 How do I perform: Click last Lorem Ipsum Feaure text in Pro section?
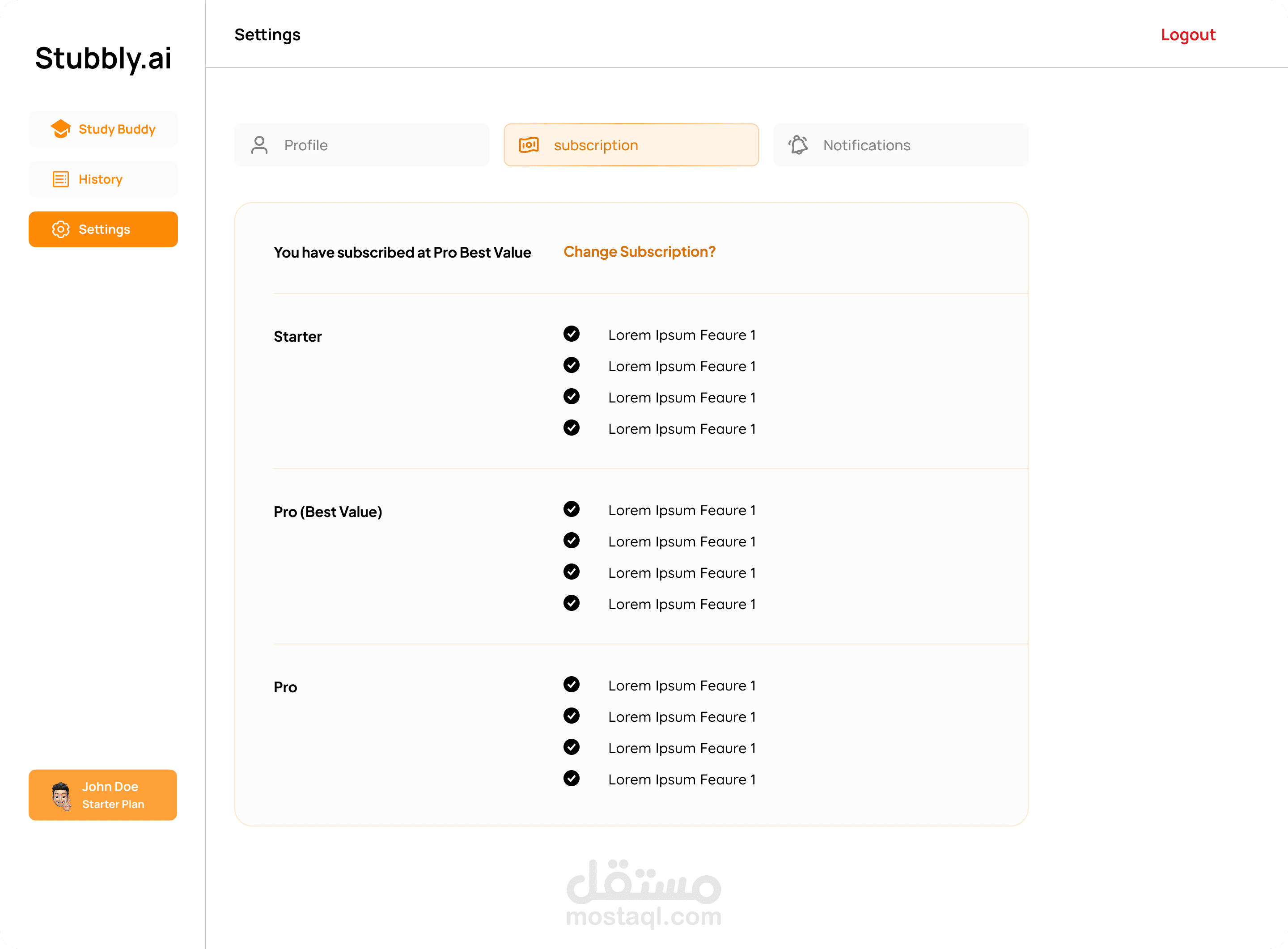(x=682, y=780)
